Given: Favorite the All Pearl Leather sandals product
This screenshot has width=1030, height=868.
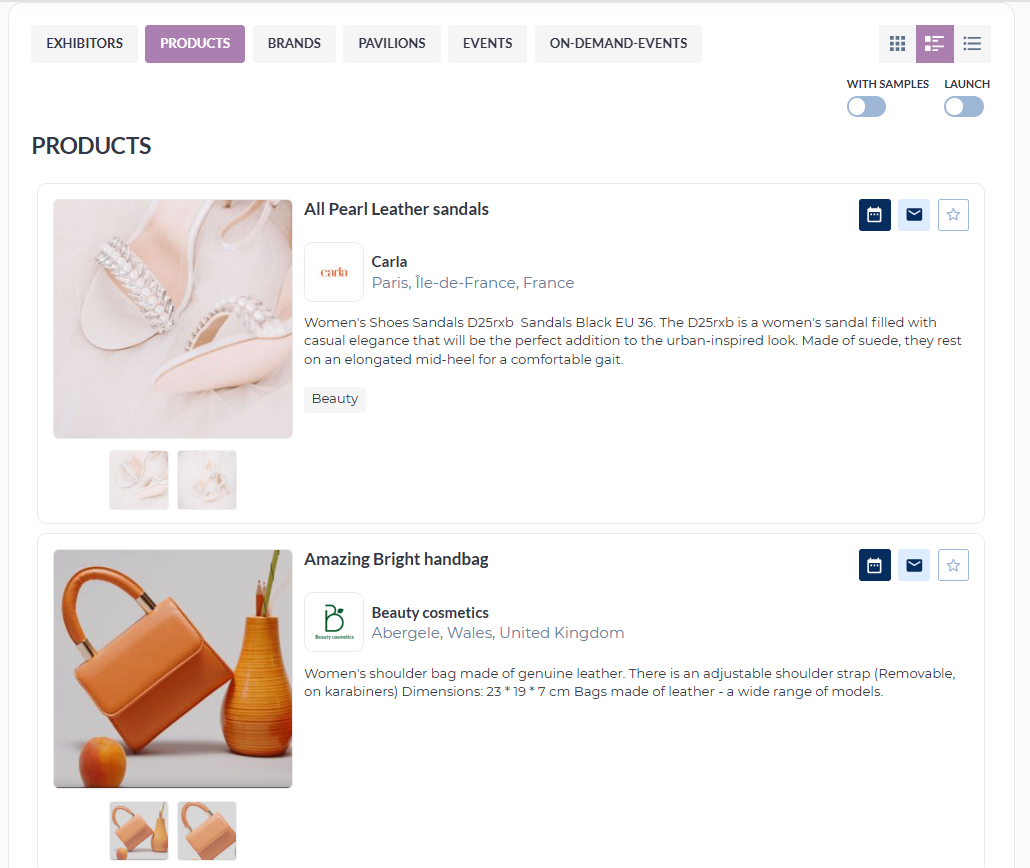Looking at the screenshot, I should click(953, 215).
